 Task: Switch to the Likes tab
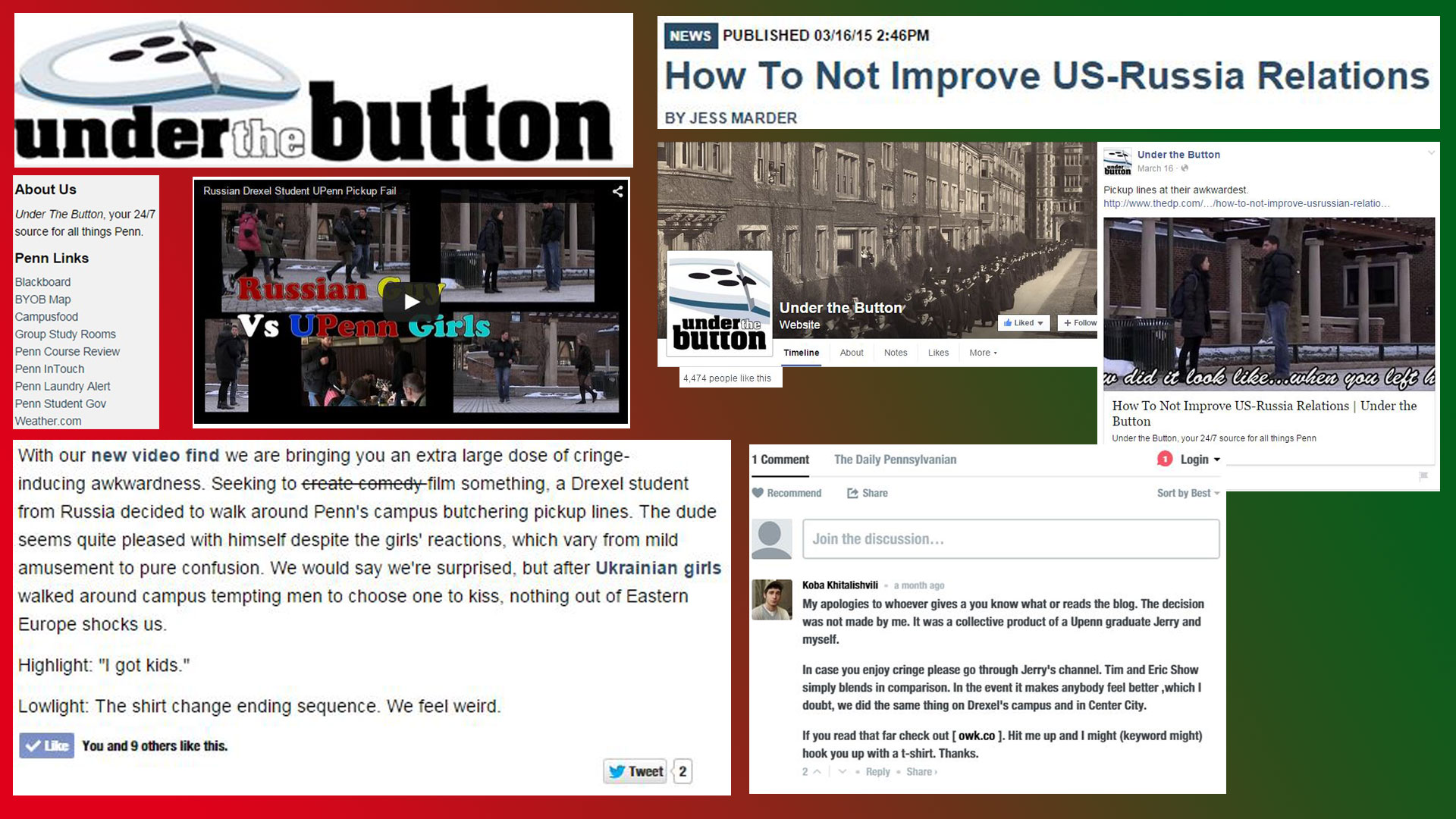938,353
